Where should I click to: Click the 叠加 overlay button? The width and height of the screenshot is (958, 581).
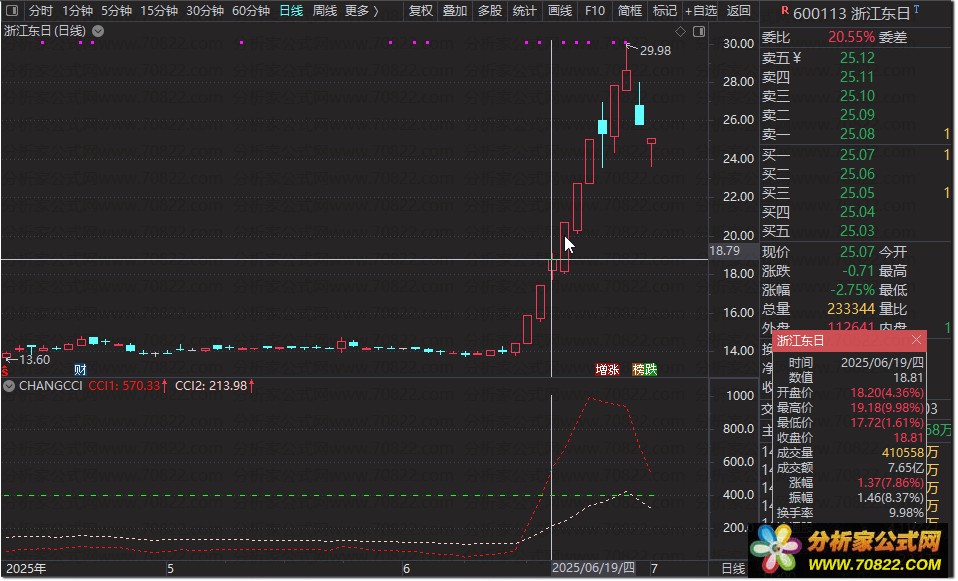(455, 11)
